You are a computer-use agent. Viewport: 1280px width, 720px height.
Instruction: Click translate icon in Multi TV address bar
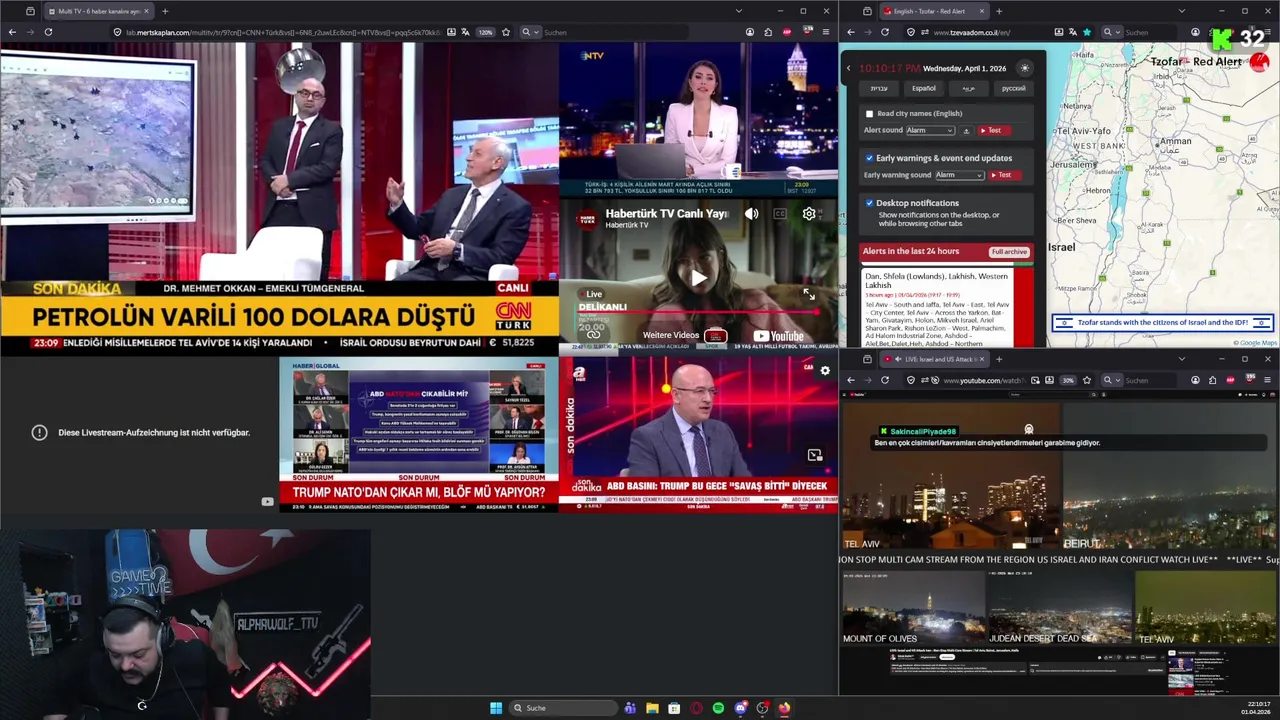tap(466, 32)
